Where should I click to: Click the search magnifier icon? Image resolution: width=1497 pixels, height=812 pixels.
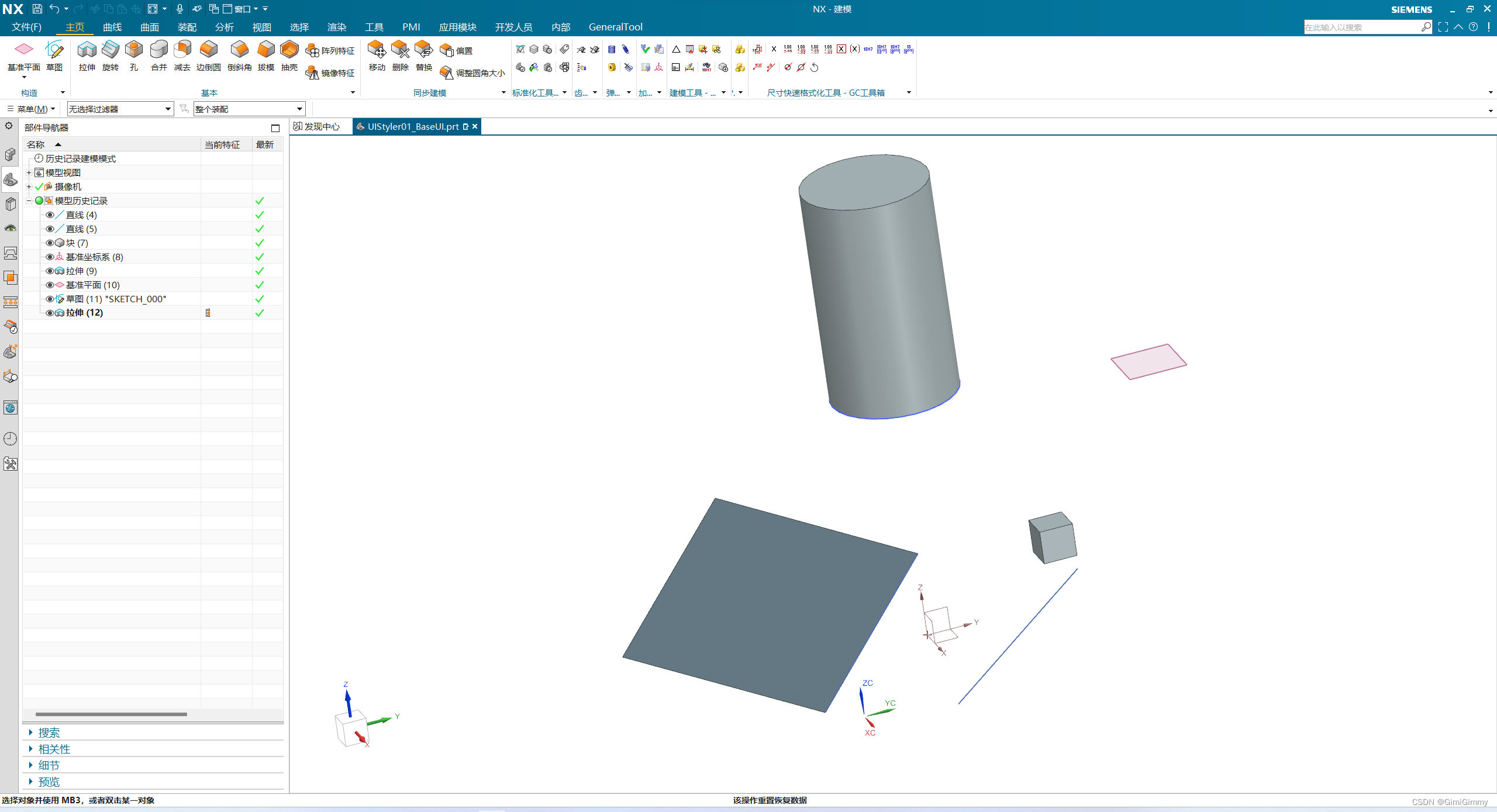click(x=1426, y=27)
